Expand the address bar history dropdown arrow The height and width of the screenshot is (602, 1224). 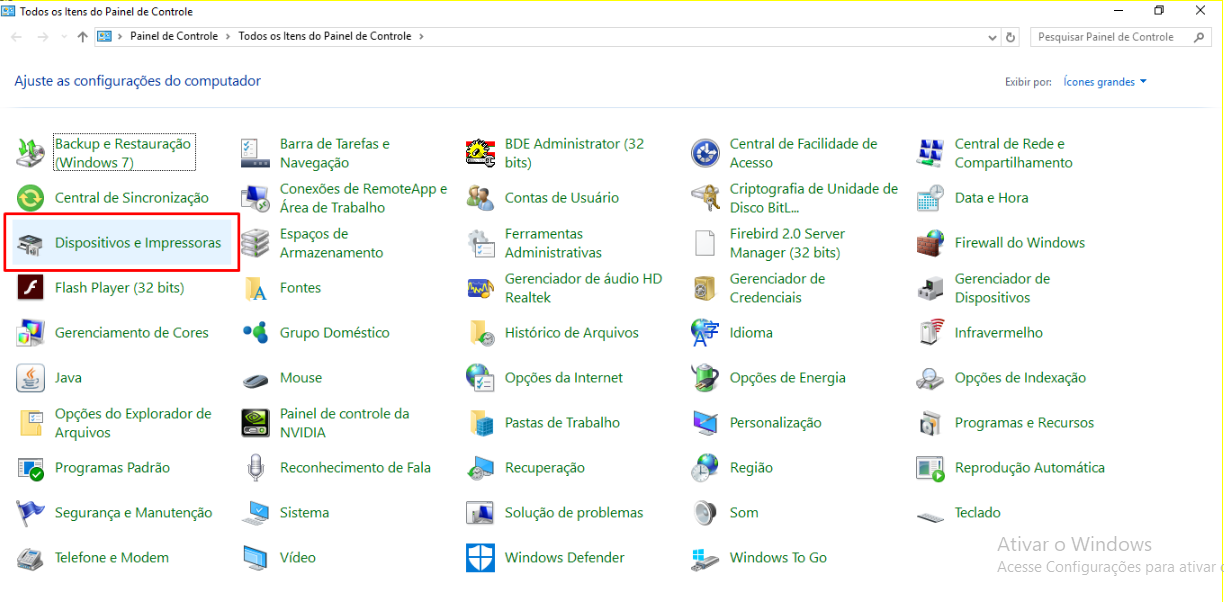pos(991,37)
